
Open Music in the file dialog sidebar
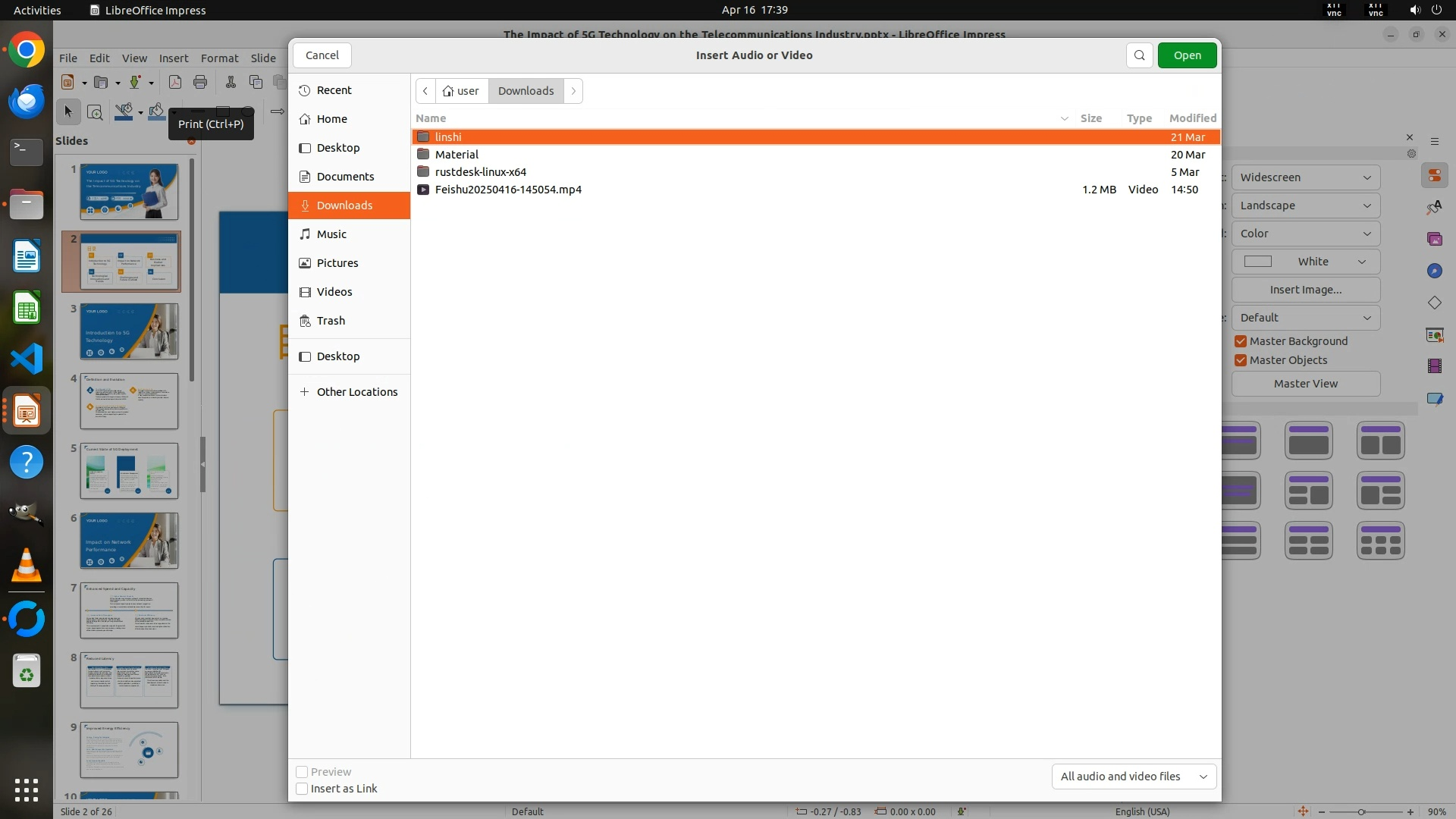coord(331,234)
